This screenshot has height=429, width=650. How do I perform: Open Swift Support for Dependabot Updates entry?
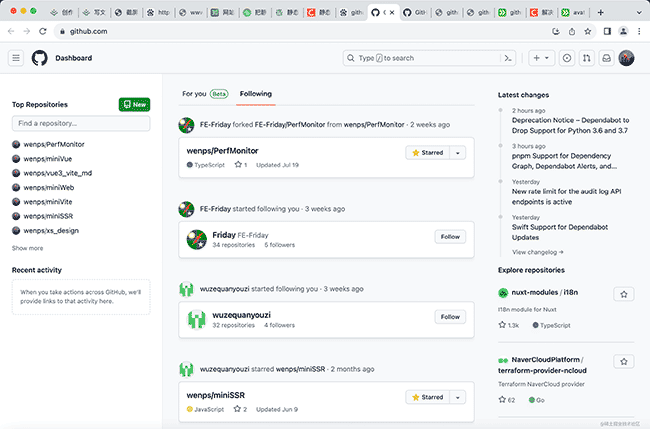560,232
